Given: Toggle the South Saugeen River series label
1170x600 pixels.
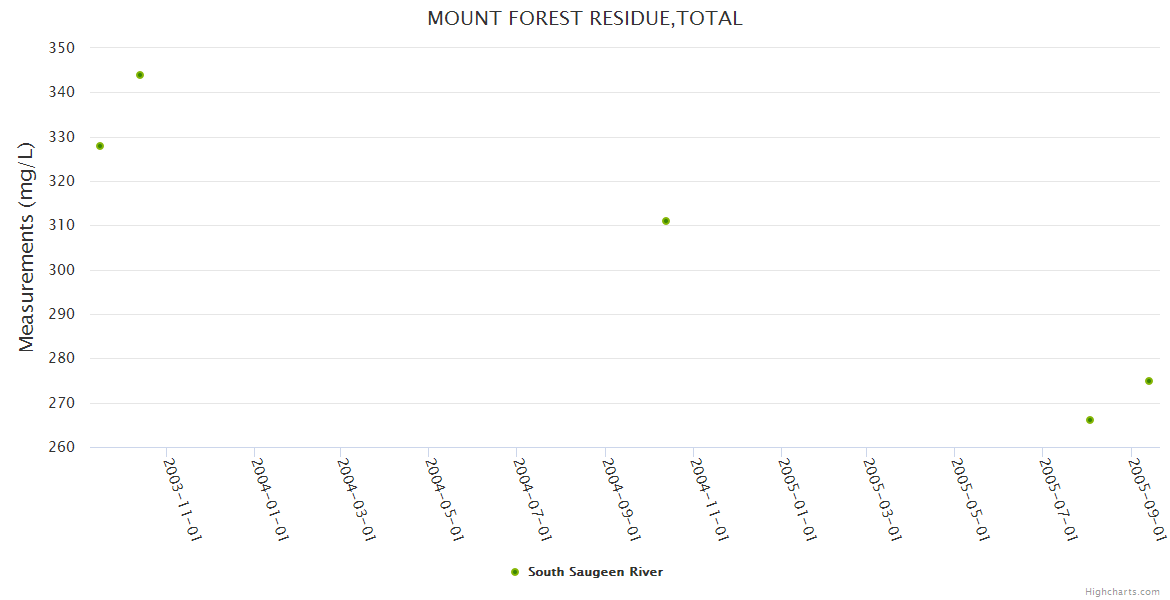Looking at the screenshot, I should click(595, 572).
